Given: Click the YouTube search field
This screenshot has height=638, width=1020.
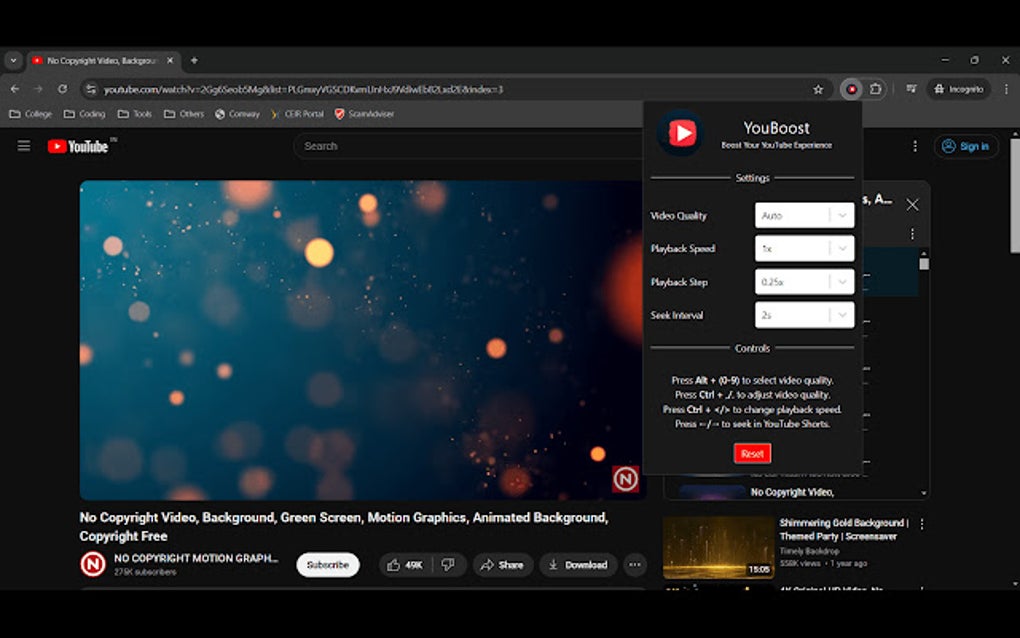Looking at the screenshot, I should [468, 146].
